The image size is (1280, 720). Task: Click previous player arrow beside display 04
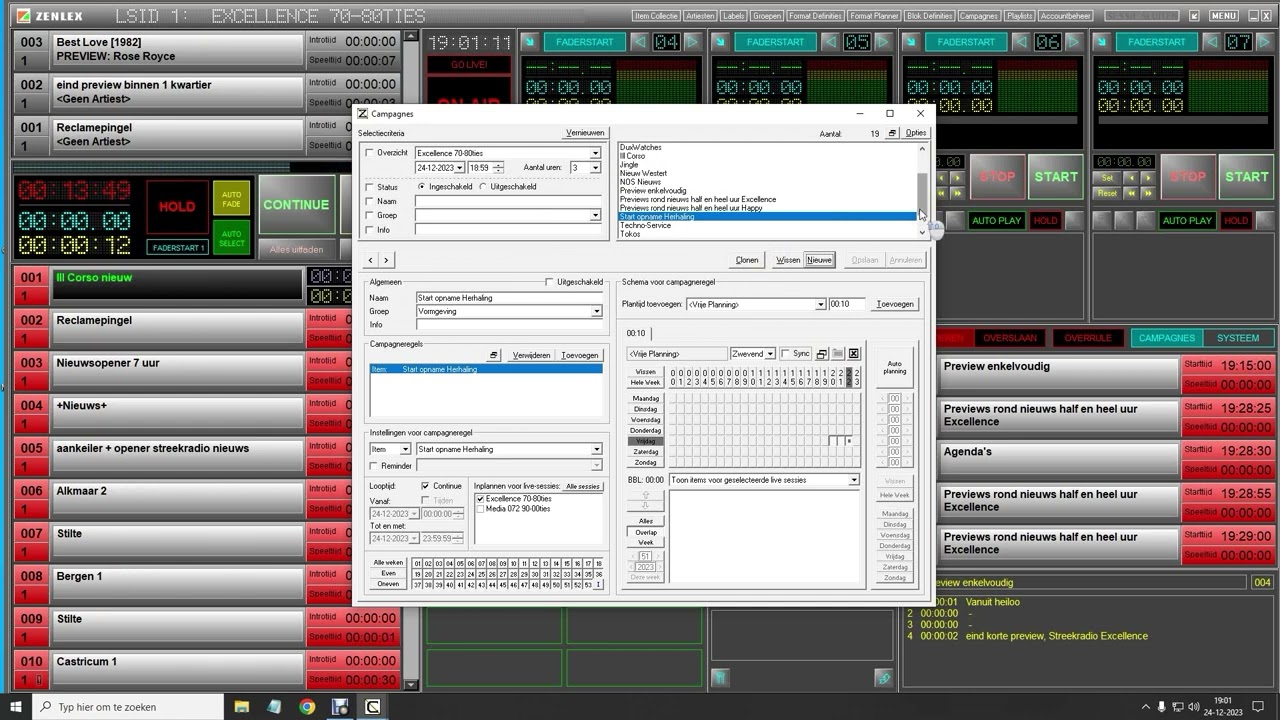point(640,42)
